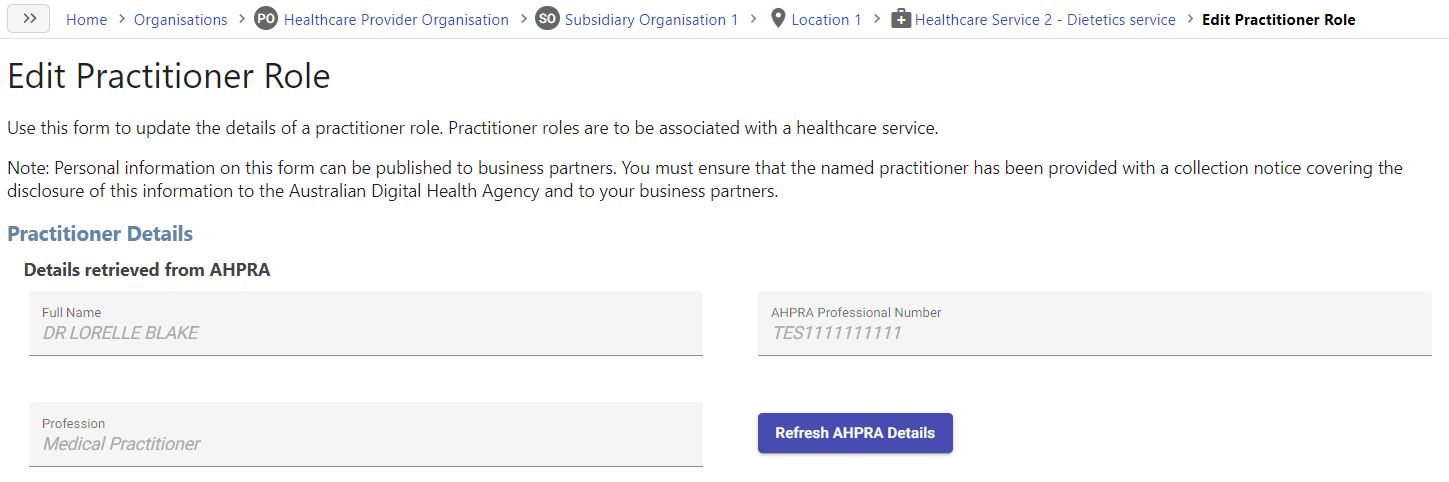Expand the sidebar with double-chevron button
Image resolution: width=1449 pixels, height=482 pixels.
[x=29, y=18]
